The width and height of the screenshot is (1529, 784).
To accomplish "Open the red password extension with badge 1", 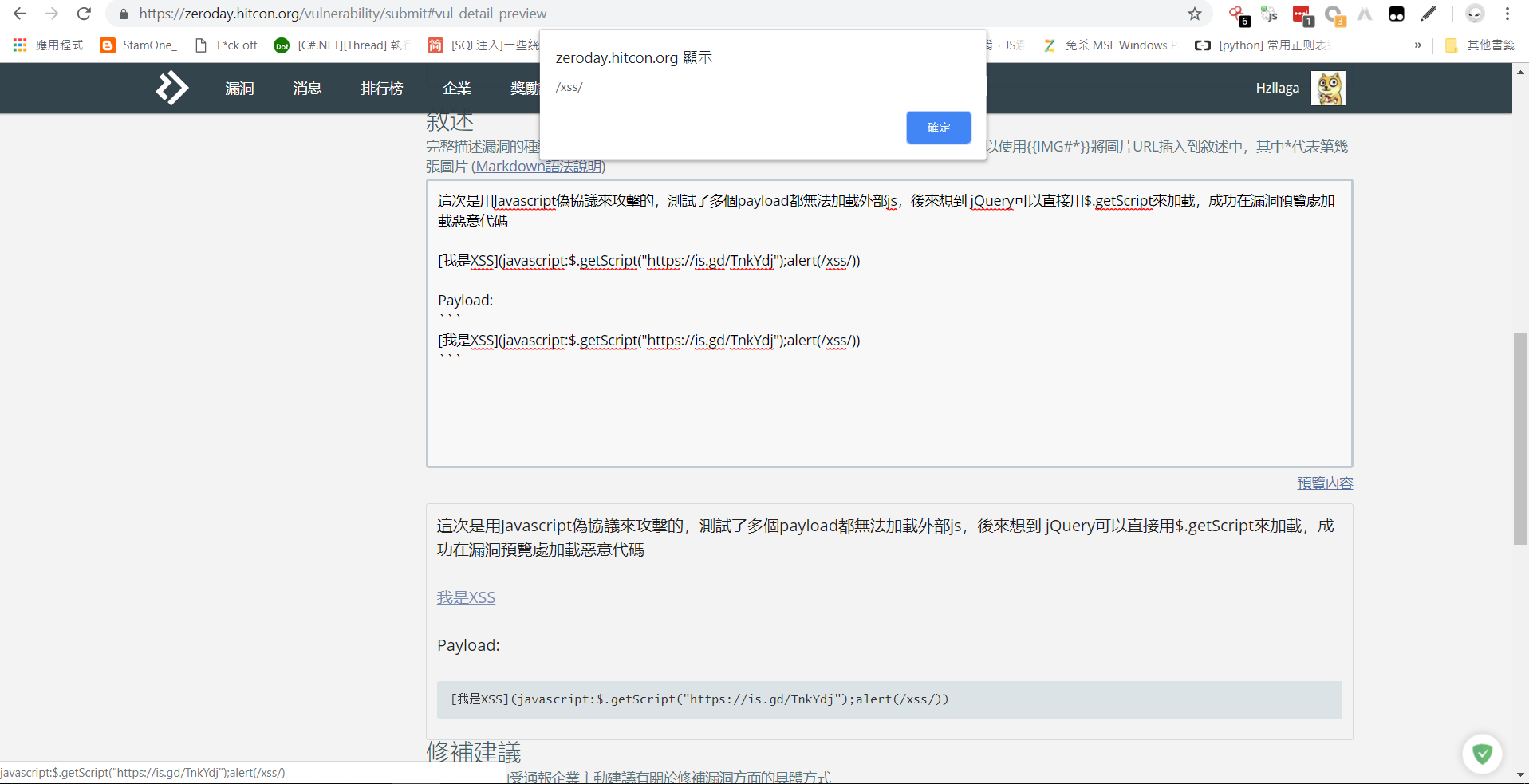I will click(1302, 14).
